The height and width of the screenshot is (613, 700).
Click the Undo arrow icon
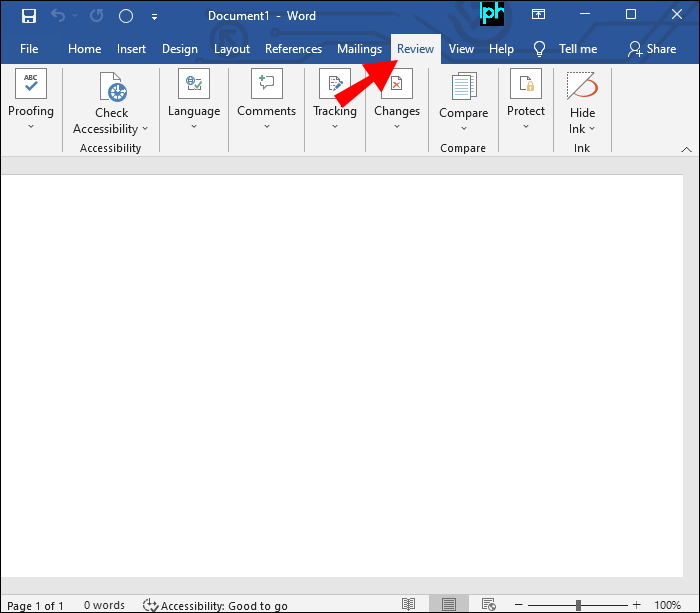58,16
